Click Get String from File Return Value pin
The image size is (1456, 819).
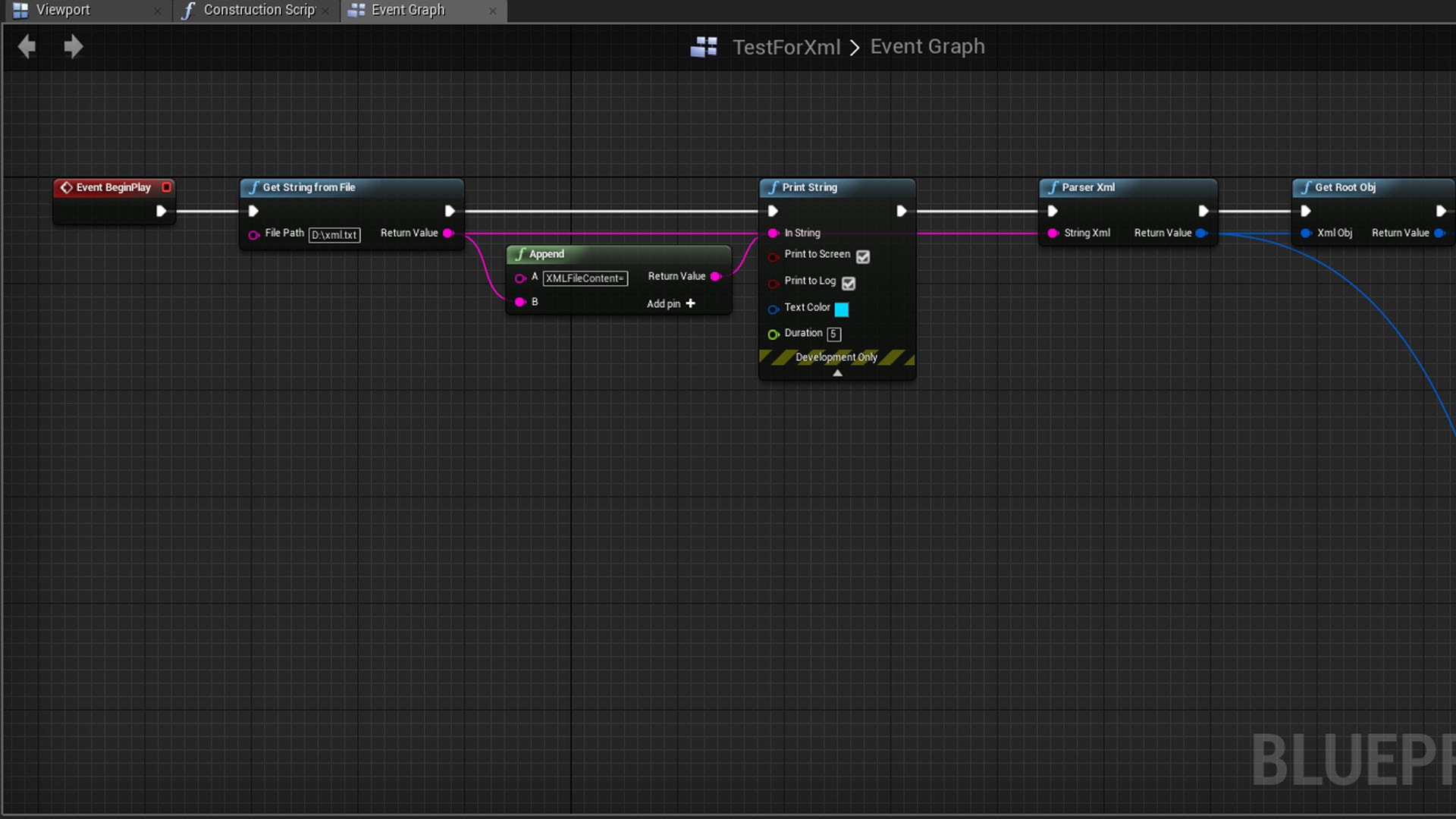coord(448,233)
